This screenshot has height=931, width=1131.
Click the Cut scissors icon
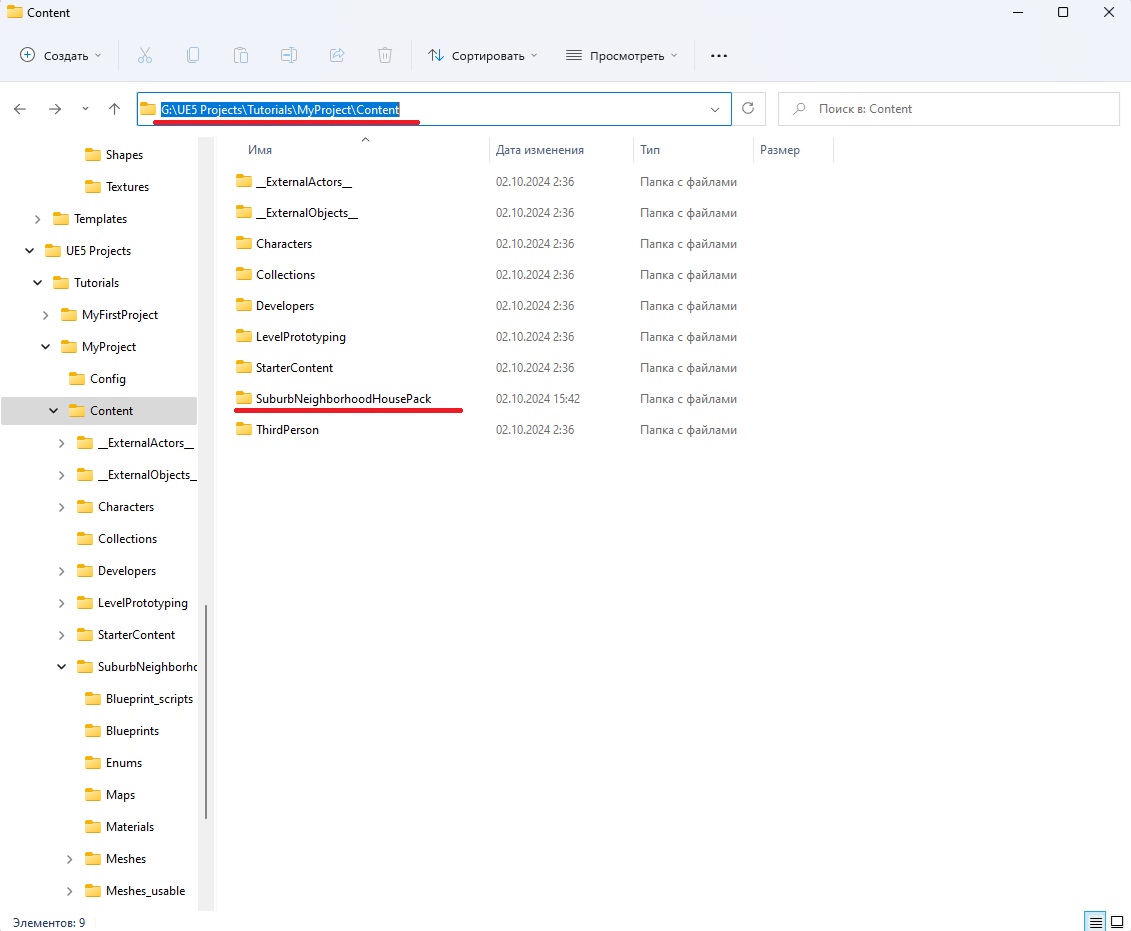coord(145,56)
